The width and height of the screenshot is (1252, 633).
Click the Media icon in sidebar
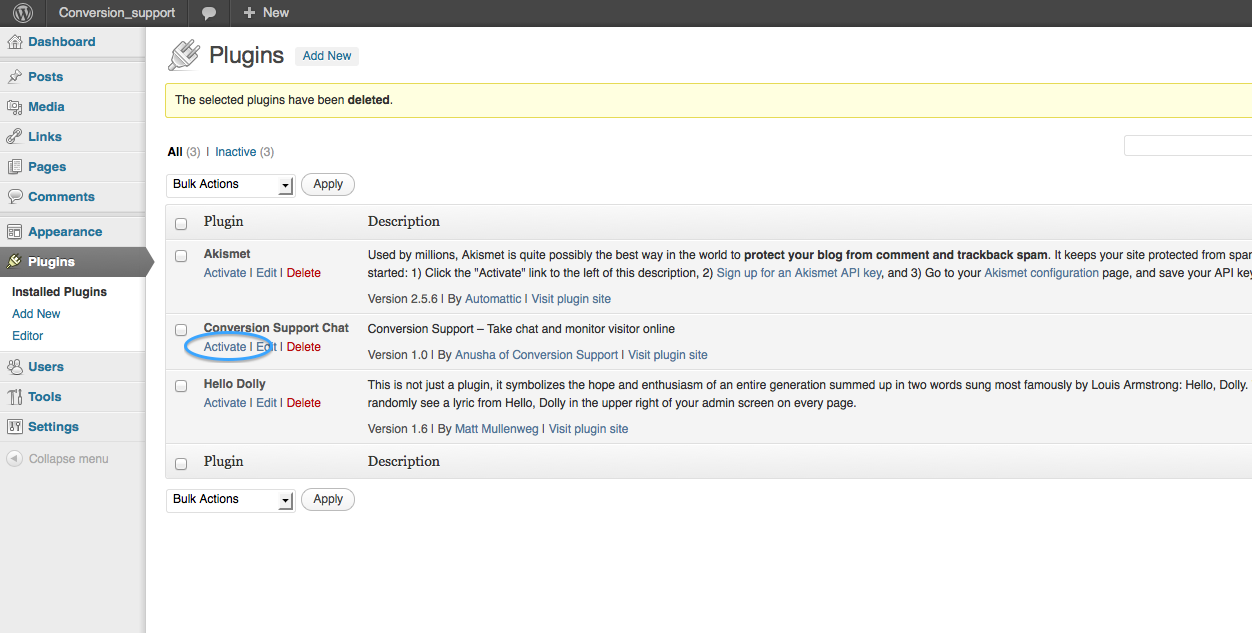coord(15,107)
